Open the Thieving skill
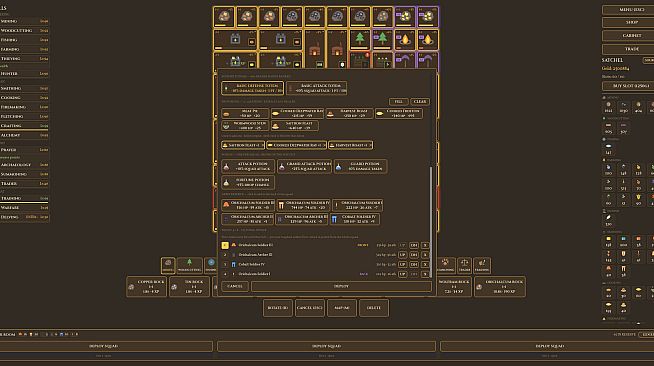The width and height of the screenshot is (654, 366). point(24,59)
